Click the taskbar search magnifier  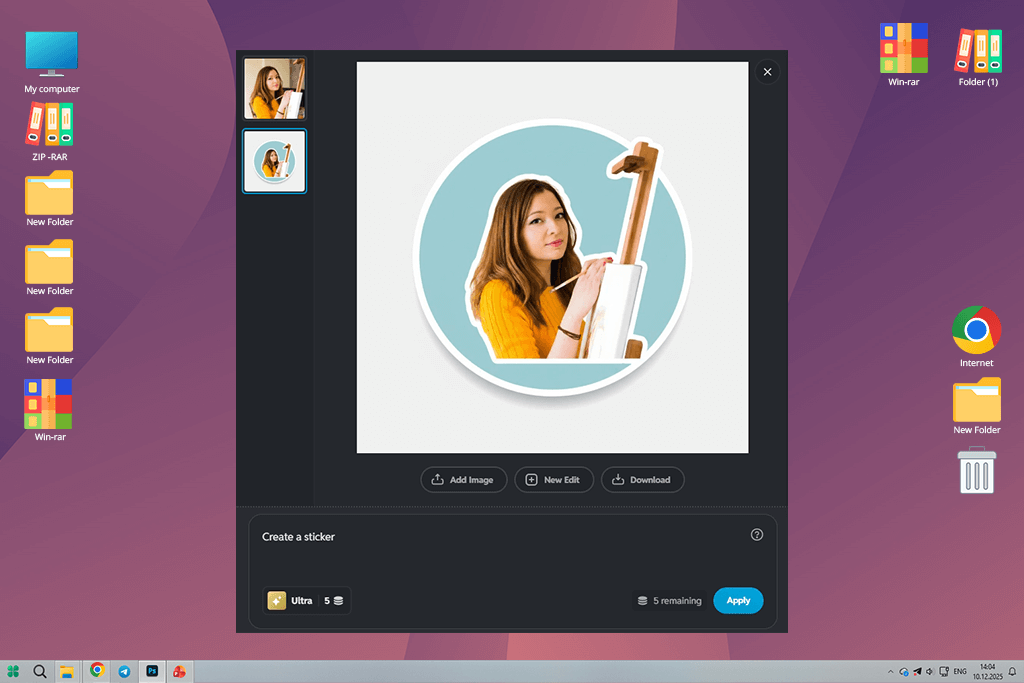coord(40,671)
